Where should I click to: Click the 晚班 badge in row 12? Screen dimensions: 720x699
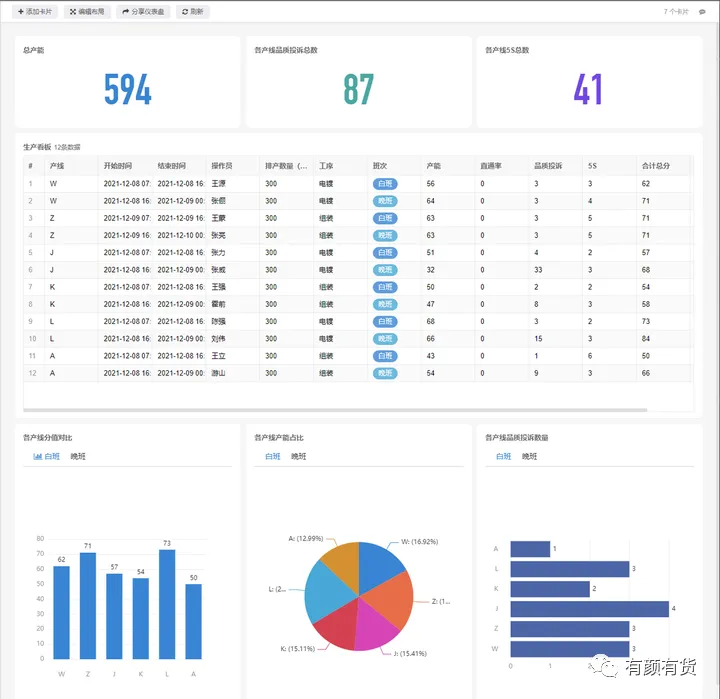click(385, 373)
